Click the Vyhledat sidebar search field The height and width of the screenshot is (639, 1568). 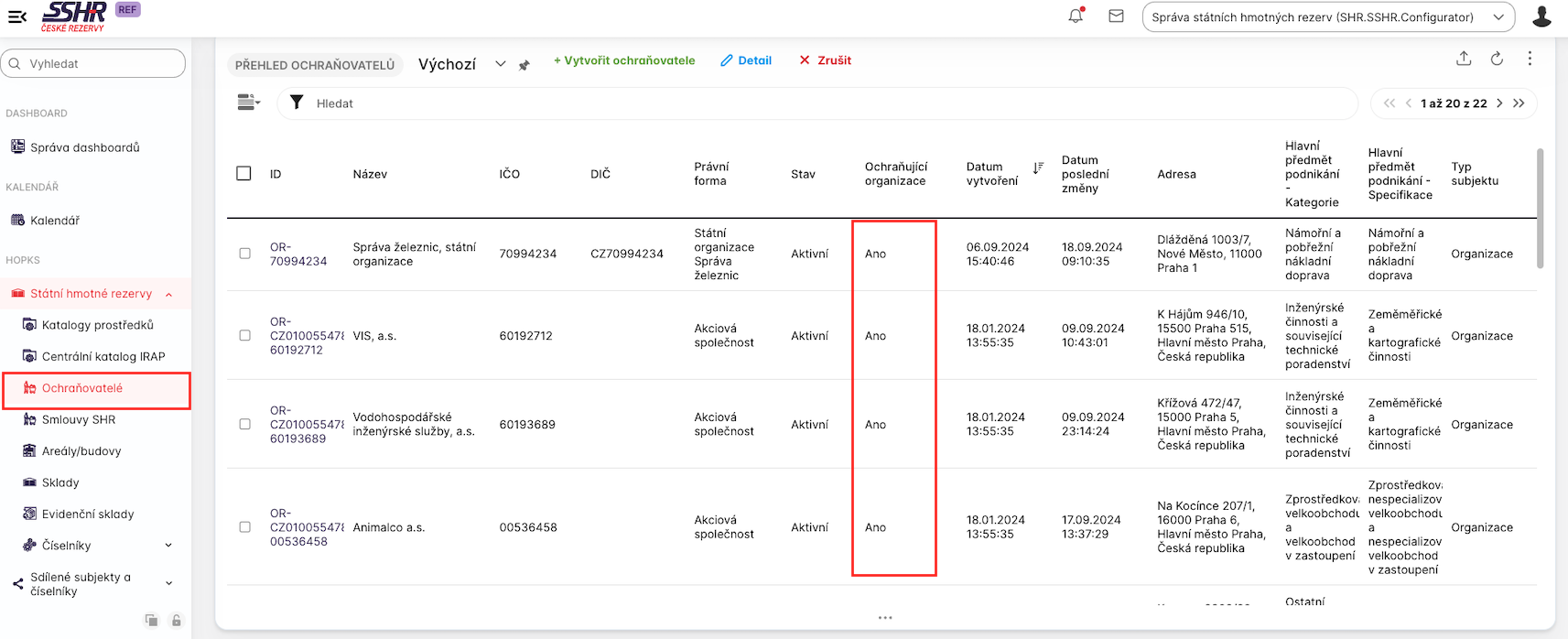coord(93,64)
